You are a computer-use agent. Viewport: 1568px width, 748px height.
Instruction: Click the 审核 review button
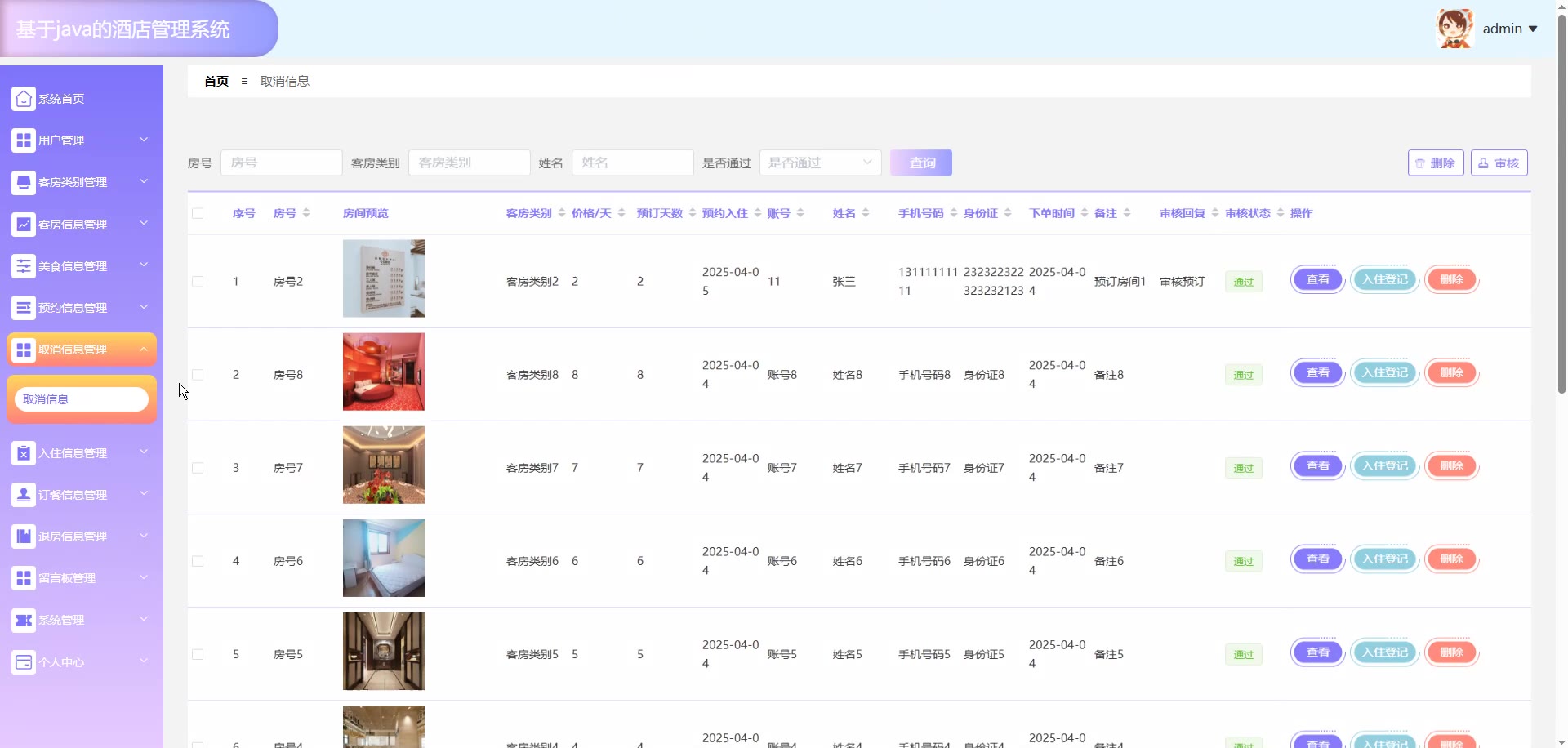click(1499, 163)
